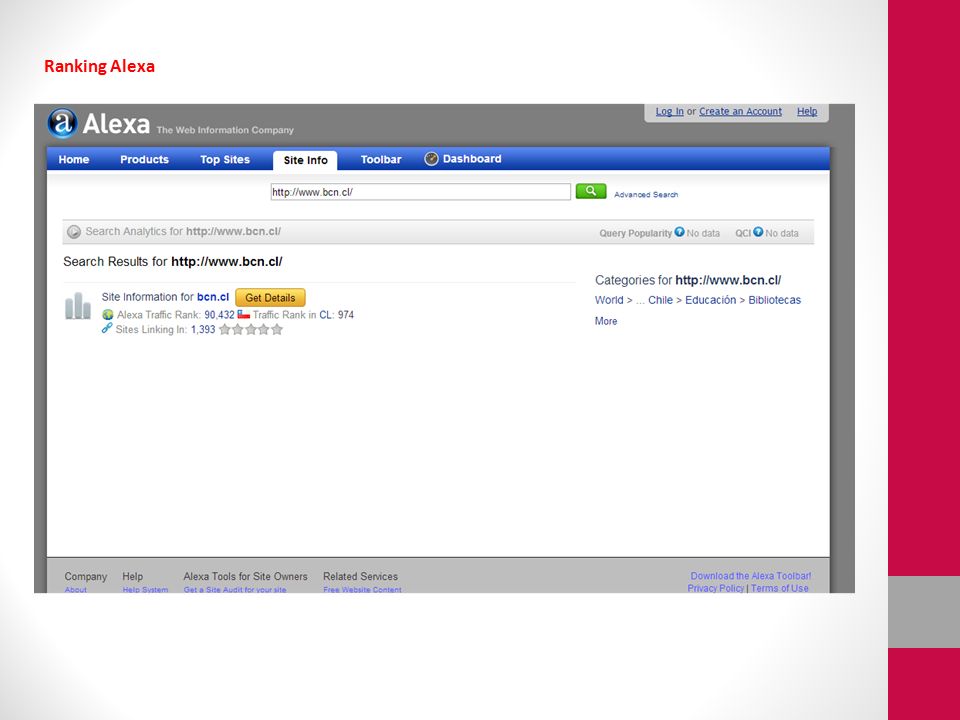This screenshot has height=720, width=960.
Task: Click the star rating icons
Action: pyautogui.click(x=251, y=329)
